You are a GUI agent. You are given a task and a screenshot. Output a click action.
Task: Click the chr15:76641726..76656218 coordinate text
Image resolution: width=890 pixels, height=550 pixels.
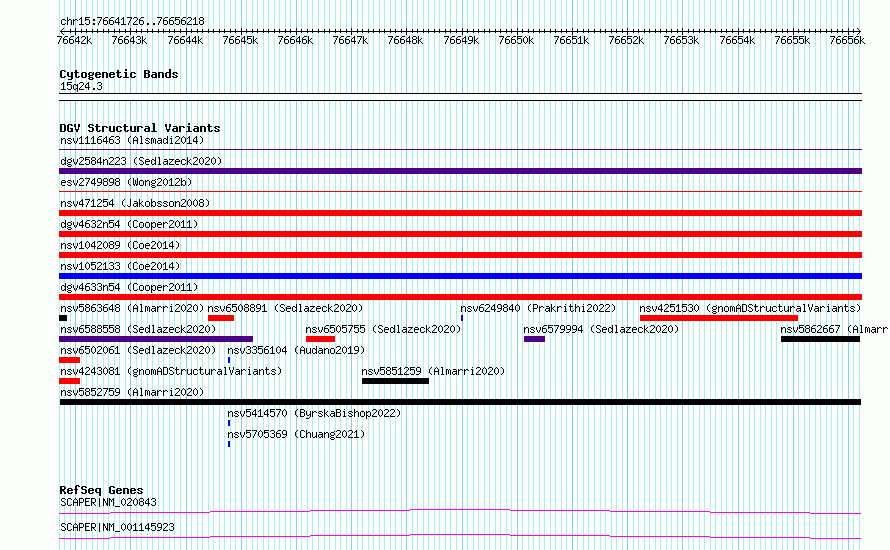point(132,21)
